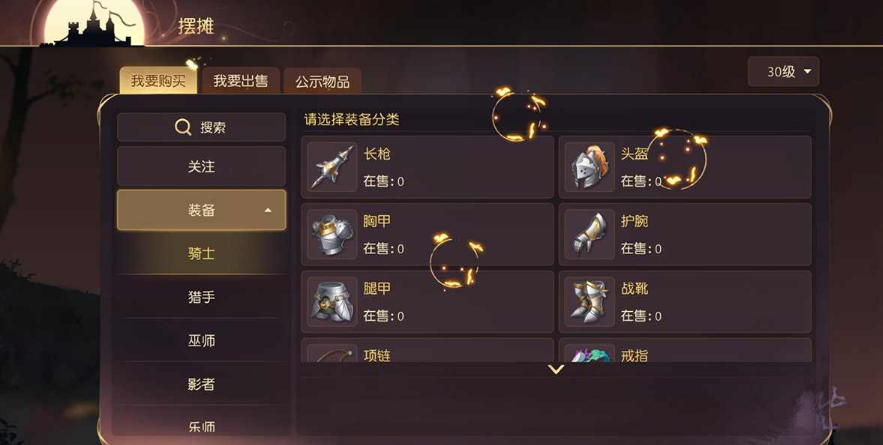
Task: Select 影者 class in sidebar
Action: point(202,384)
